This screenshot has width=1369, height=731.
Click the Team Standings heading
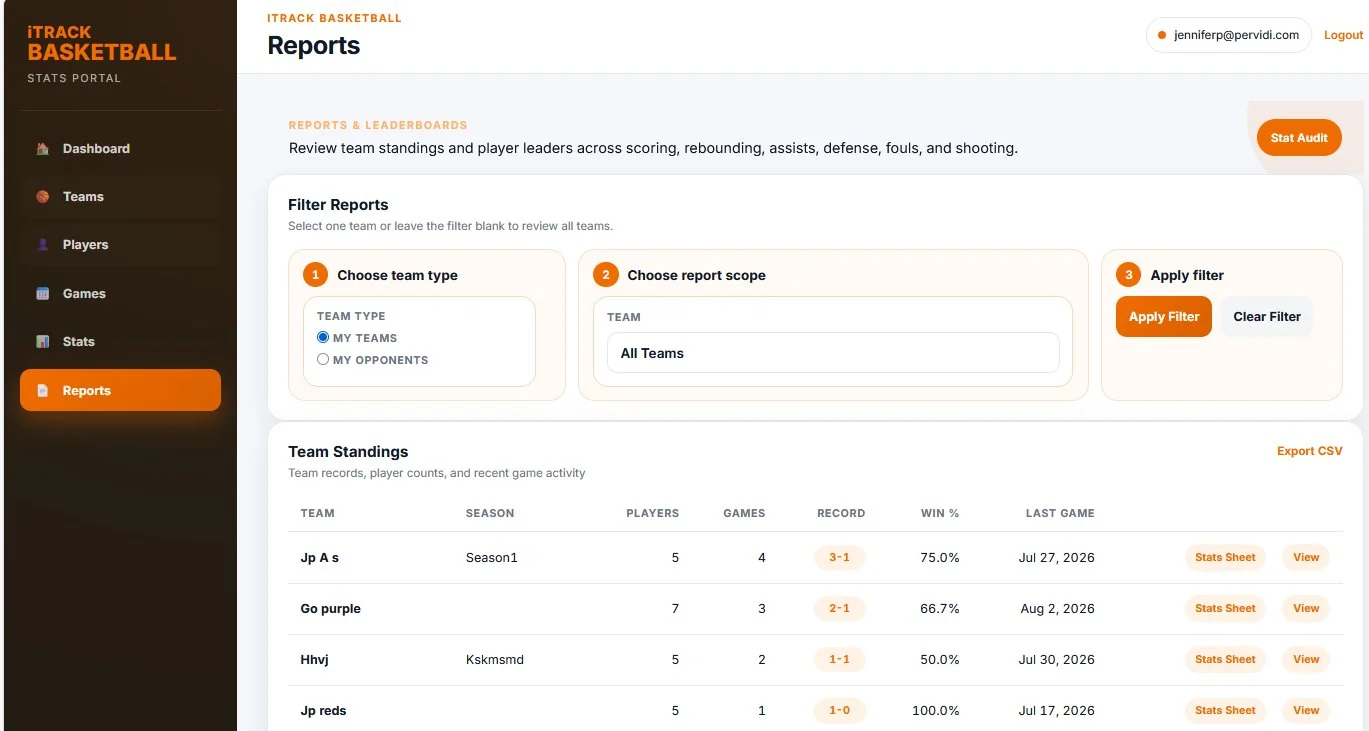[348, 452]
